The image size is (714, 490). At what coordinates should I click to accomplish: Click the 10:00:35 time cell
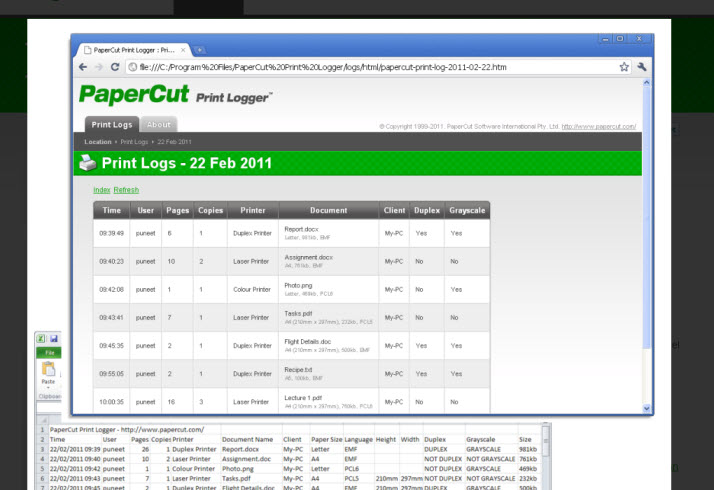112,402
